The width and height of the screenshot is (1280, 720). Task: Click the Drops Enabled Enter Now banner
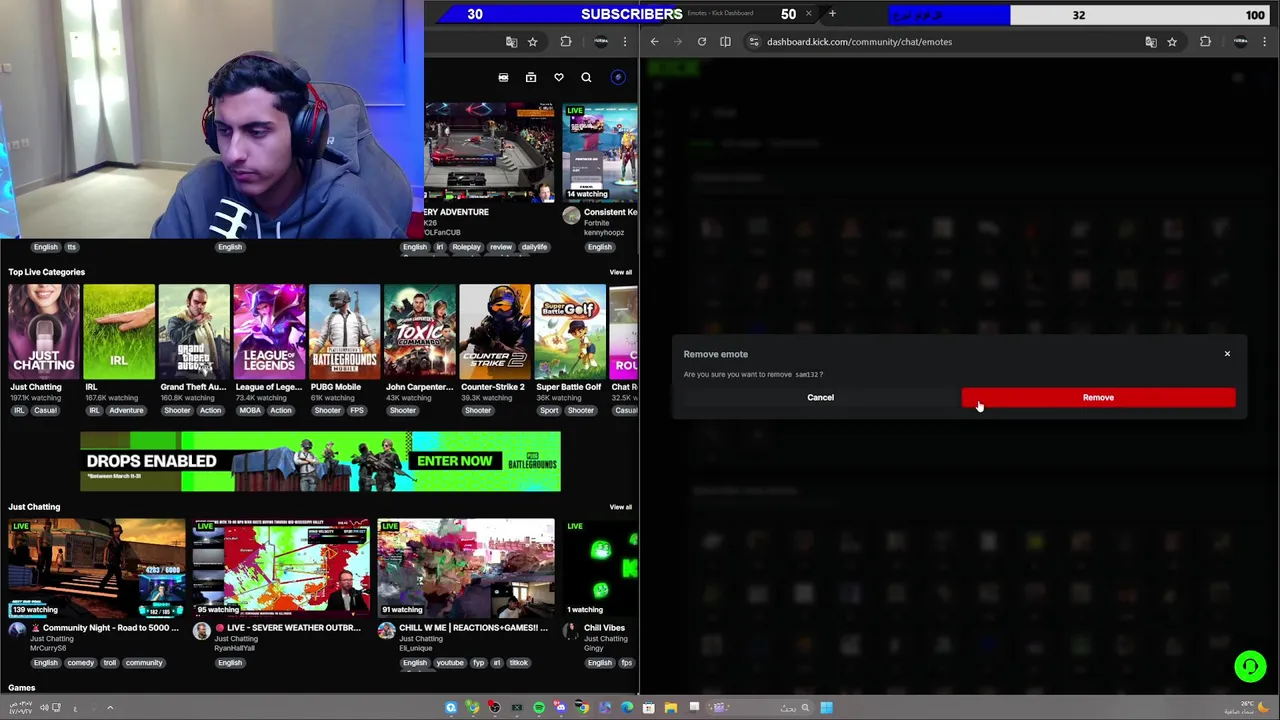[320, 461]
